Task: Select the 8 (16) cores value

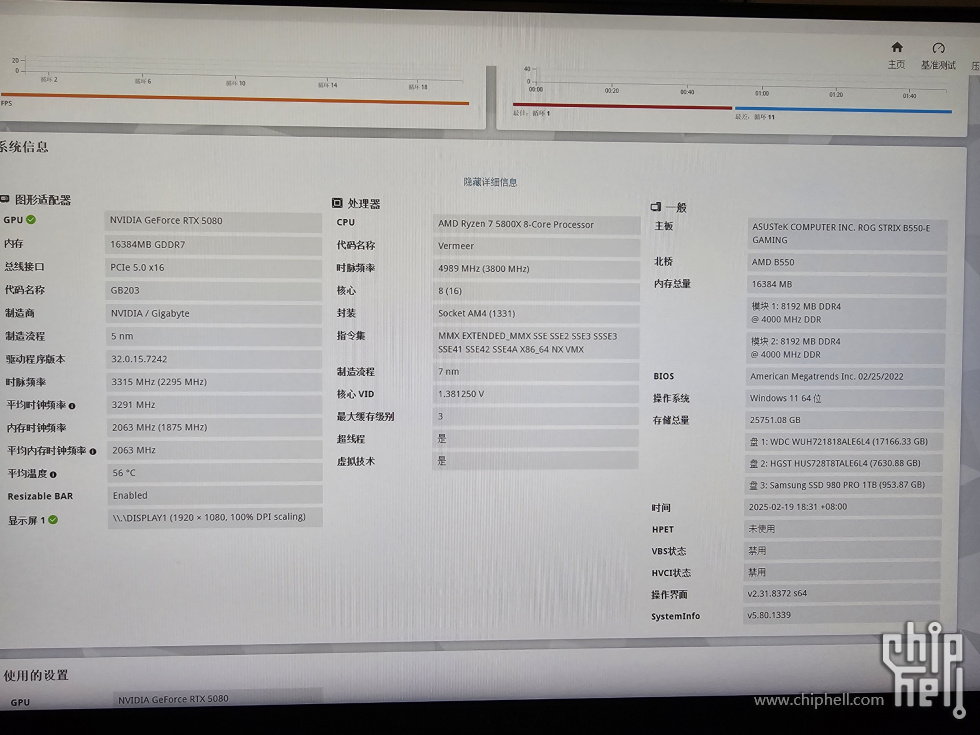Action: (536, 291)
